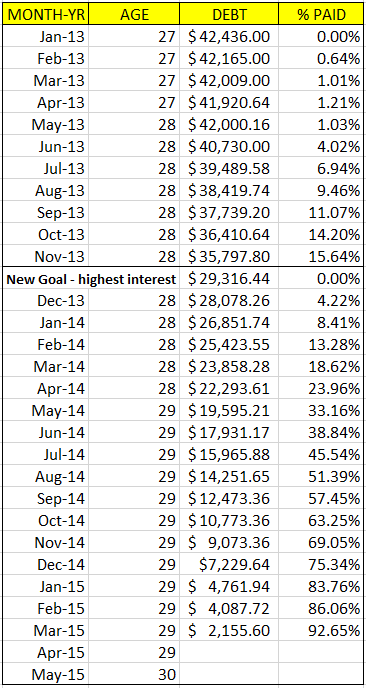Image resolution: width=366 pixels, height=688 pixels.
Task: Click the Dec-14 debt cell $7,229.64
Action: [229, 565]
